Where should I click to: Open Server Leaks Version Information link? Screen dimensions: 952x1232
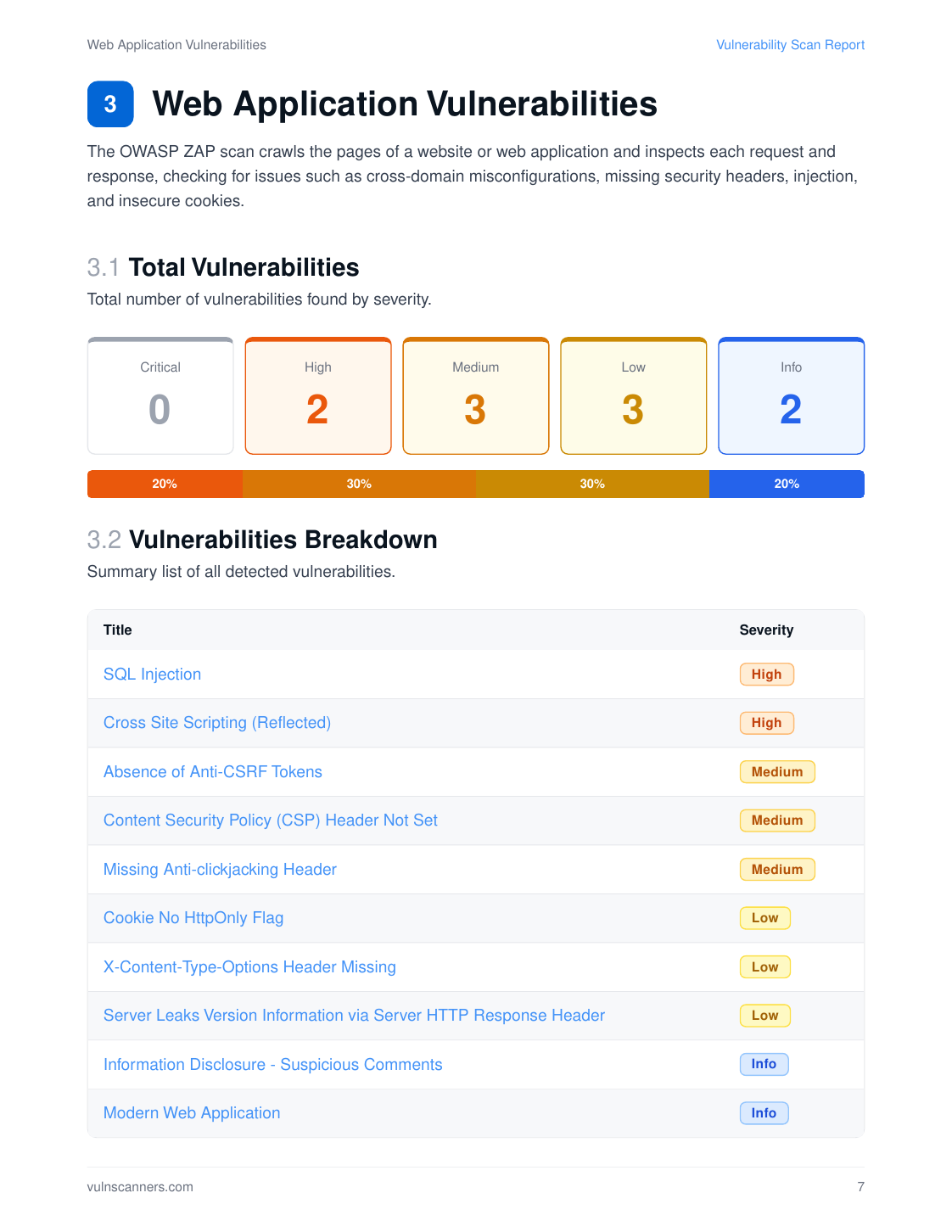tap(354, 1016)
